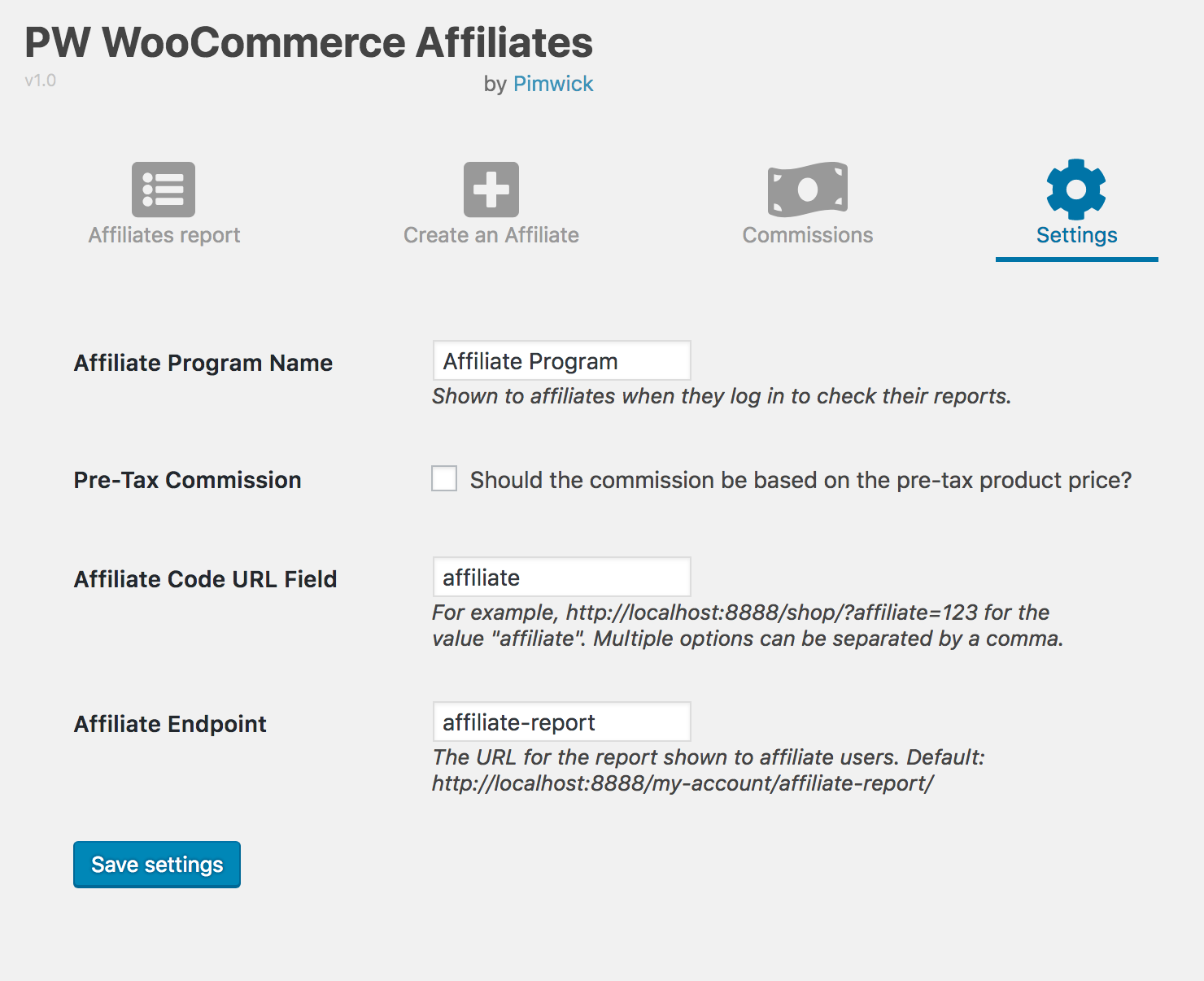Click the pre-tax product price checkbox label
This screenshot has height=981, width=1204.
[x=800, y=480]
